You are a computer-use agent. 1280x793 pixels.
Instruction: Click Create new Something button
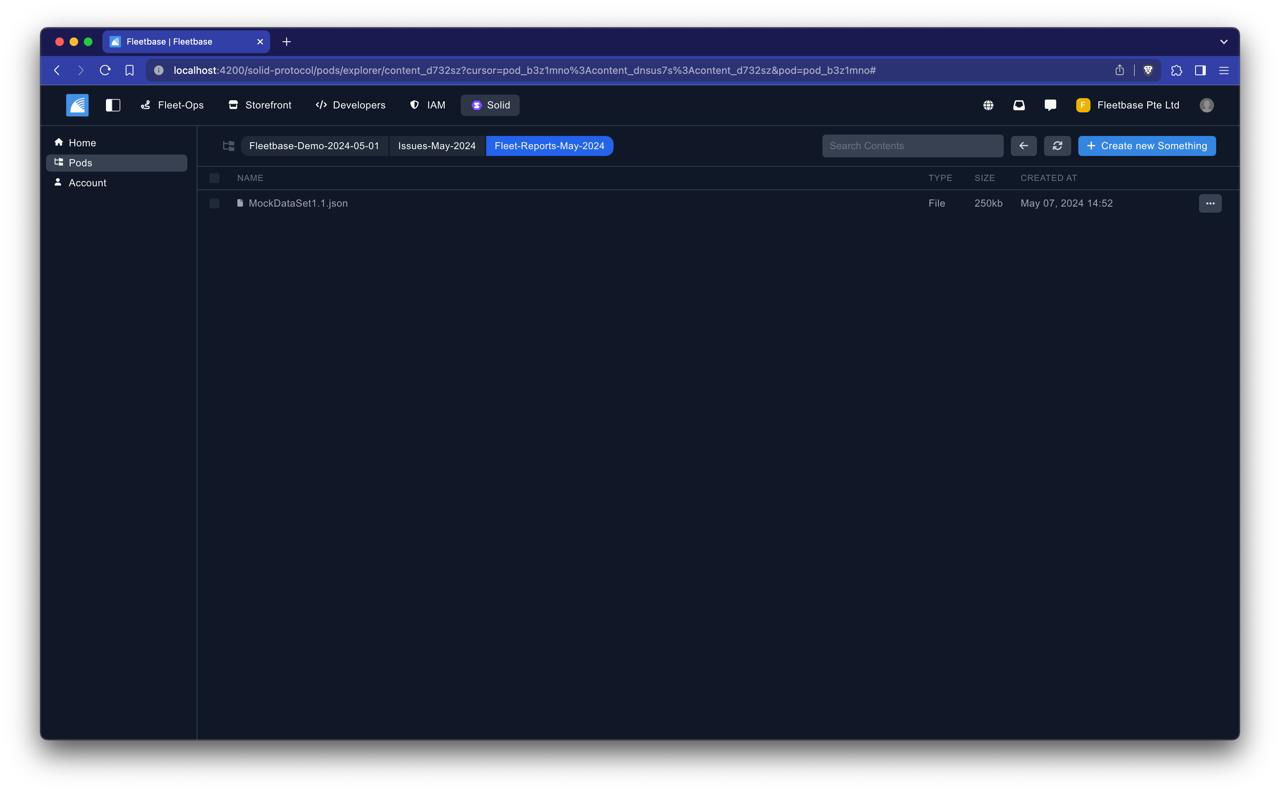pyautogui.click(x=1147, y=146)
